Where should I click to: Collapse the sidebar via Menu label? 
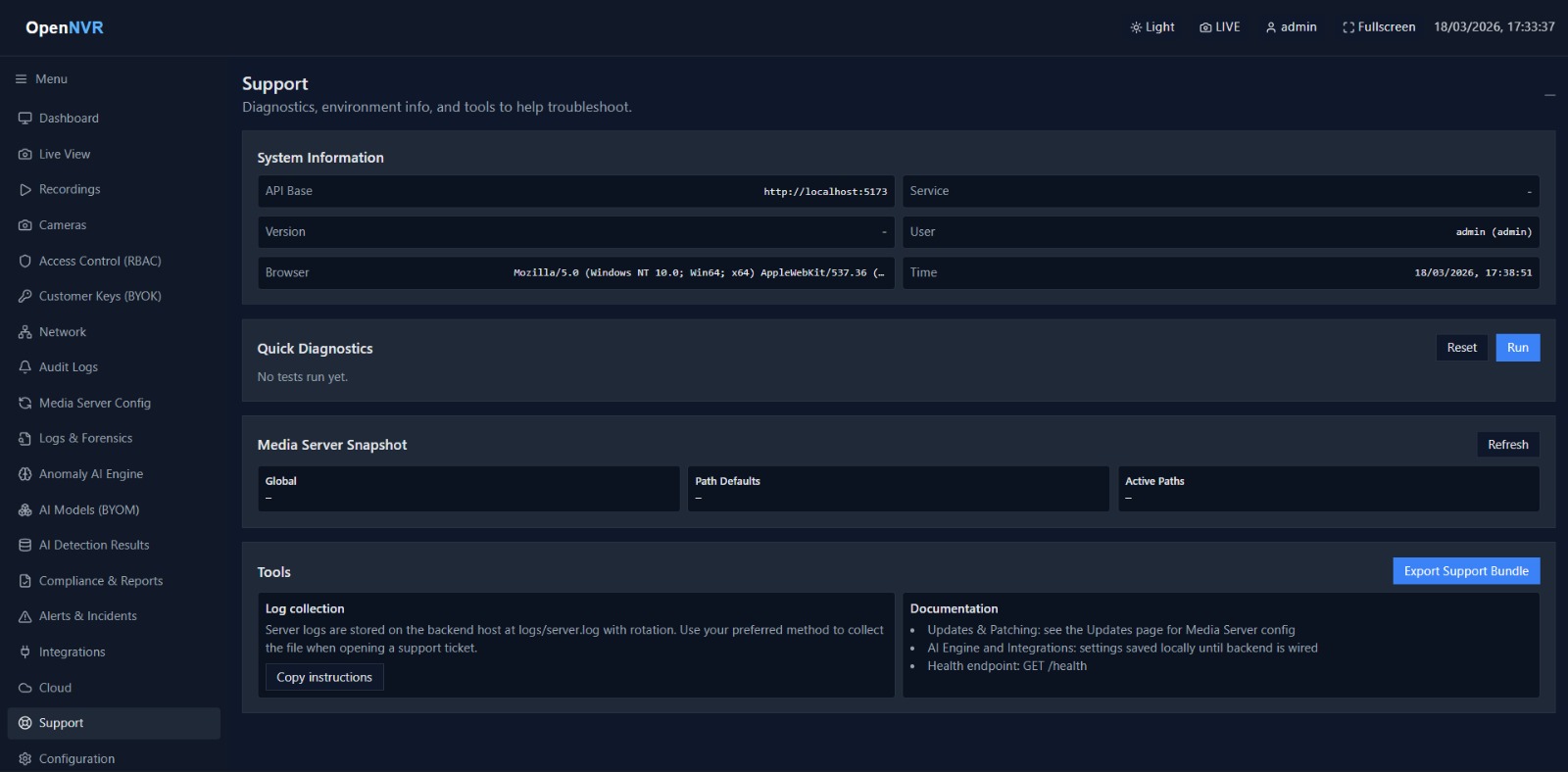point(51,79)
